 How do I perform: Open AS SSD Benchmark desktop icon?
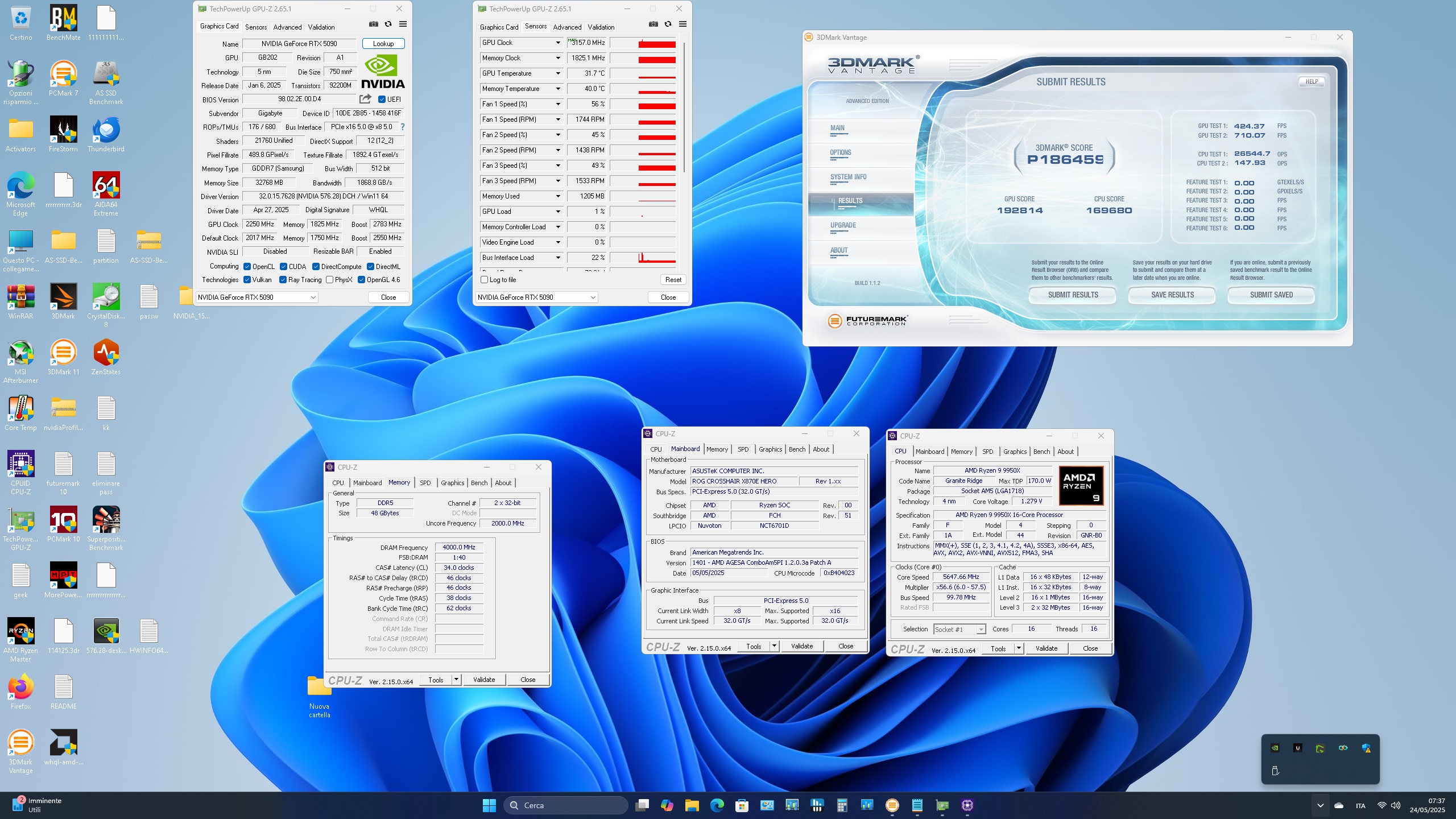point(106,83)
